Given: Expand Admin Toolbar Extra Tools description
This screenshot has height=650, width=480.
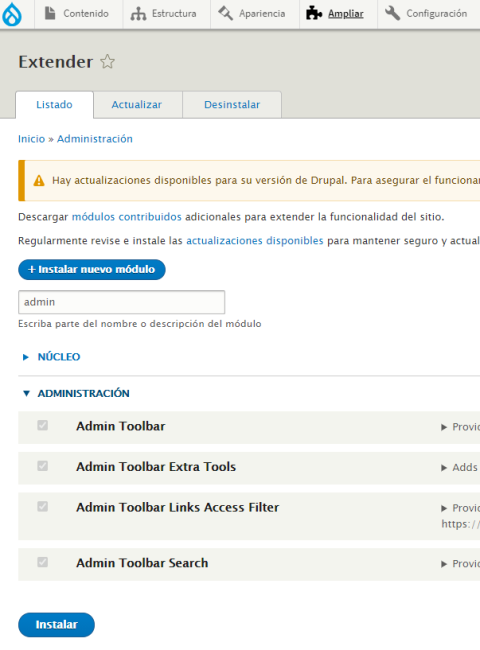Looking at the screenshot, I should 460,468.
